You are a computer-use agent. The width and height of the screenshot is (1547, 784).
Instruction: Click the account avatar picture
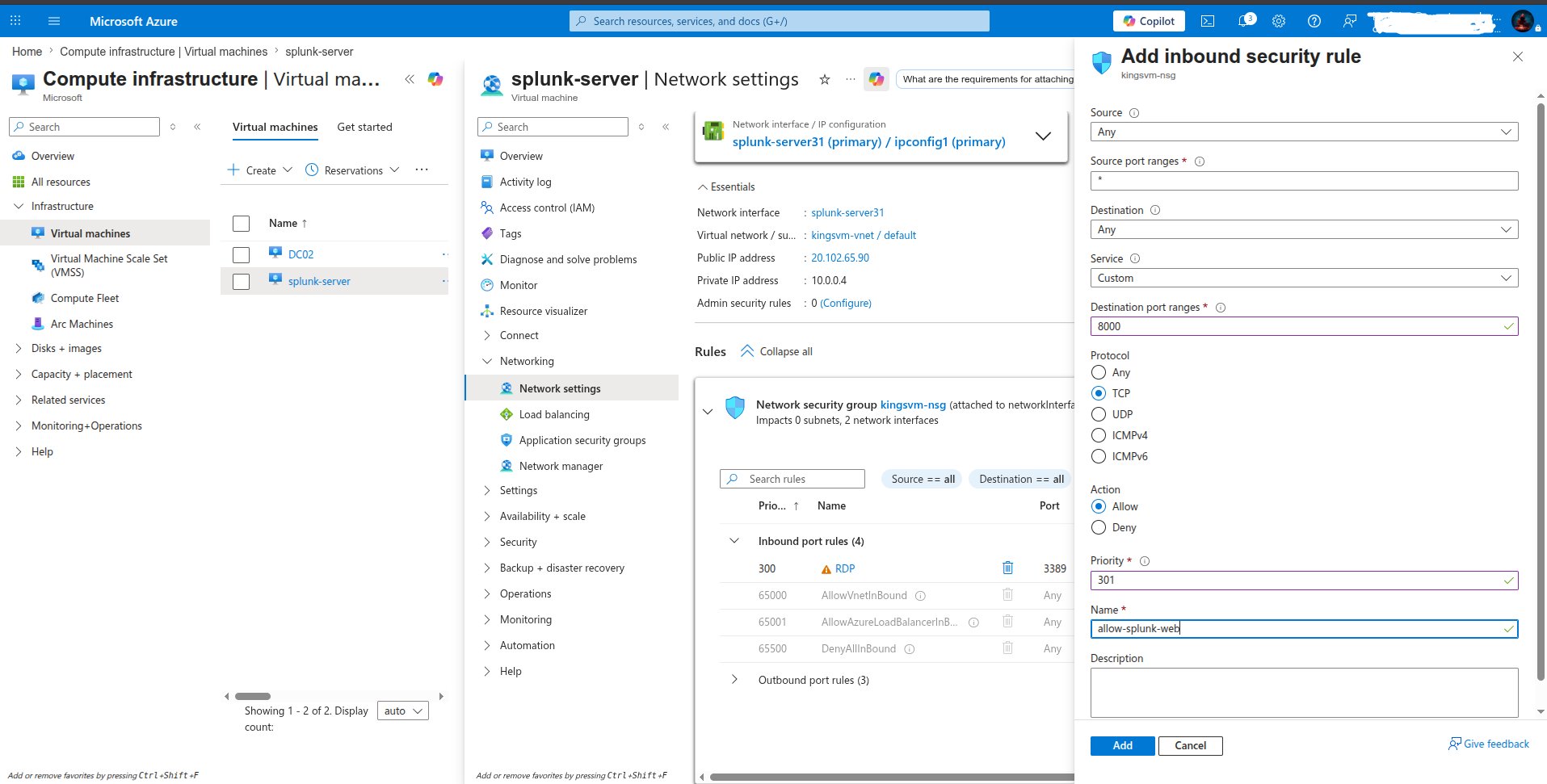[x=1523, y=21]
